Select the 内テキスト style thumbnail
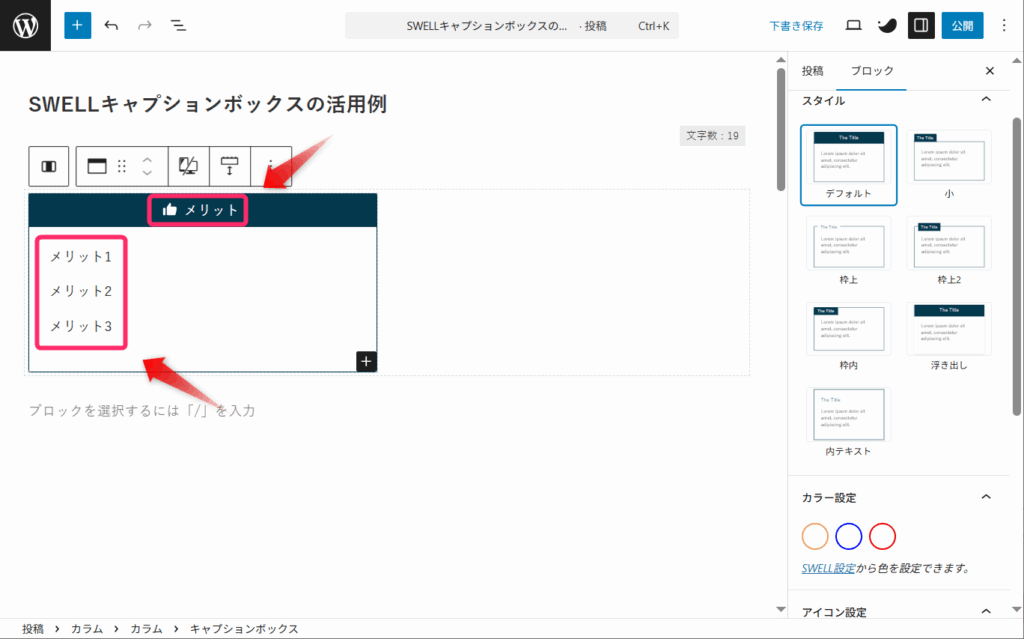 [x=848, y=422]
